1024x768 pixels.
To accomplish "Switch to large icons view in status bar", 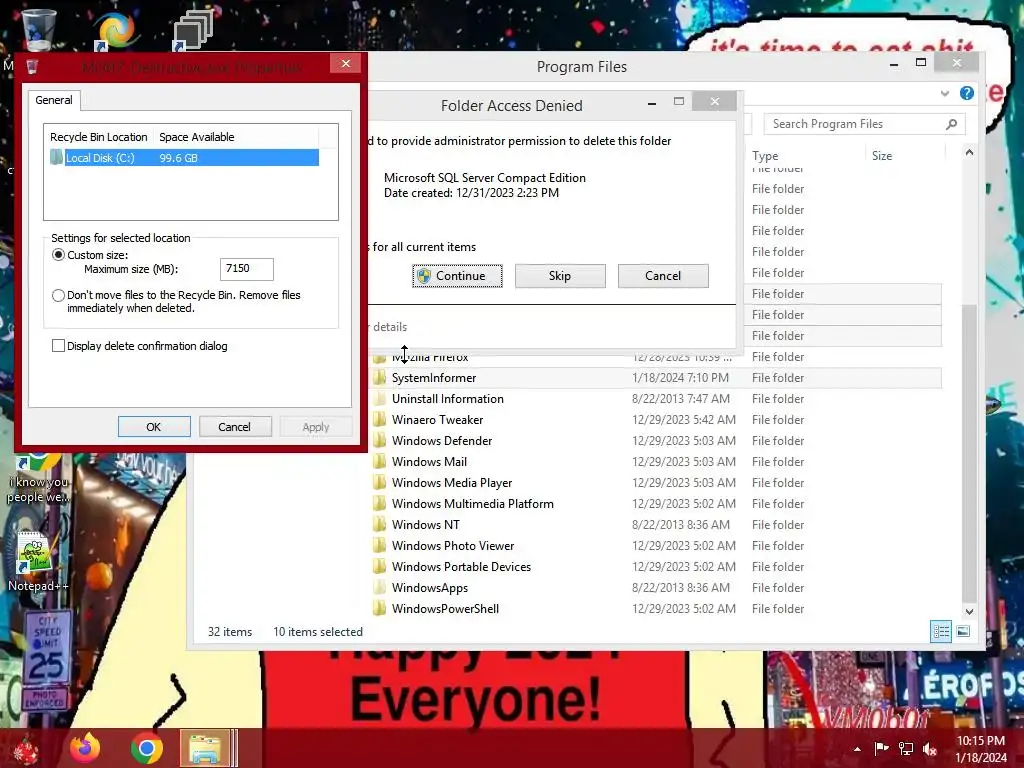I will 963,632.
